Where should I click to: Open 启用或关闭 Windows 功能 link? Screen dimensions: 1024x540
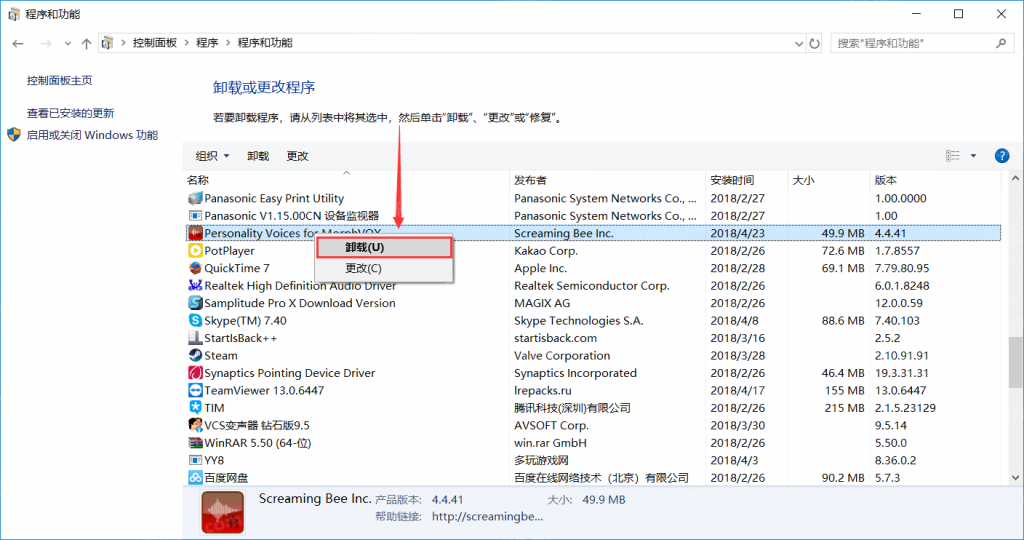pyautogui.click(x=92, y=135)
